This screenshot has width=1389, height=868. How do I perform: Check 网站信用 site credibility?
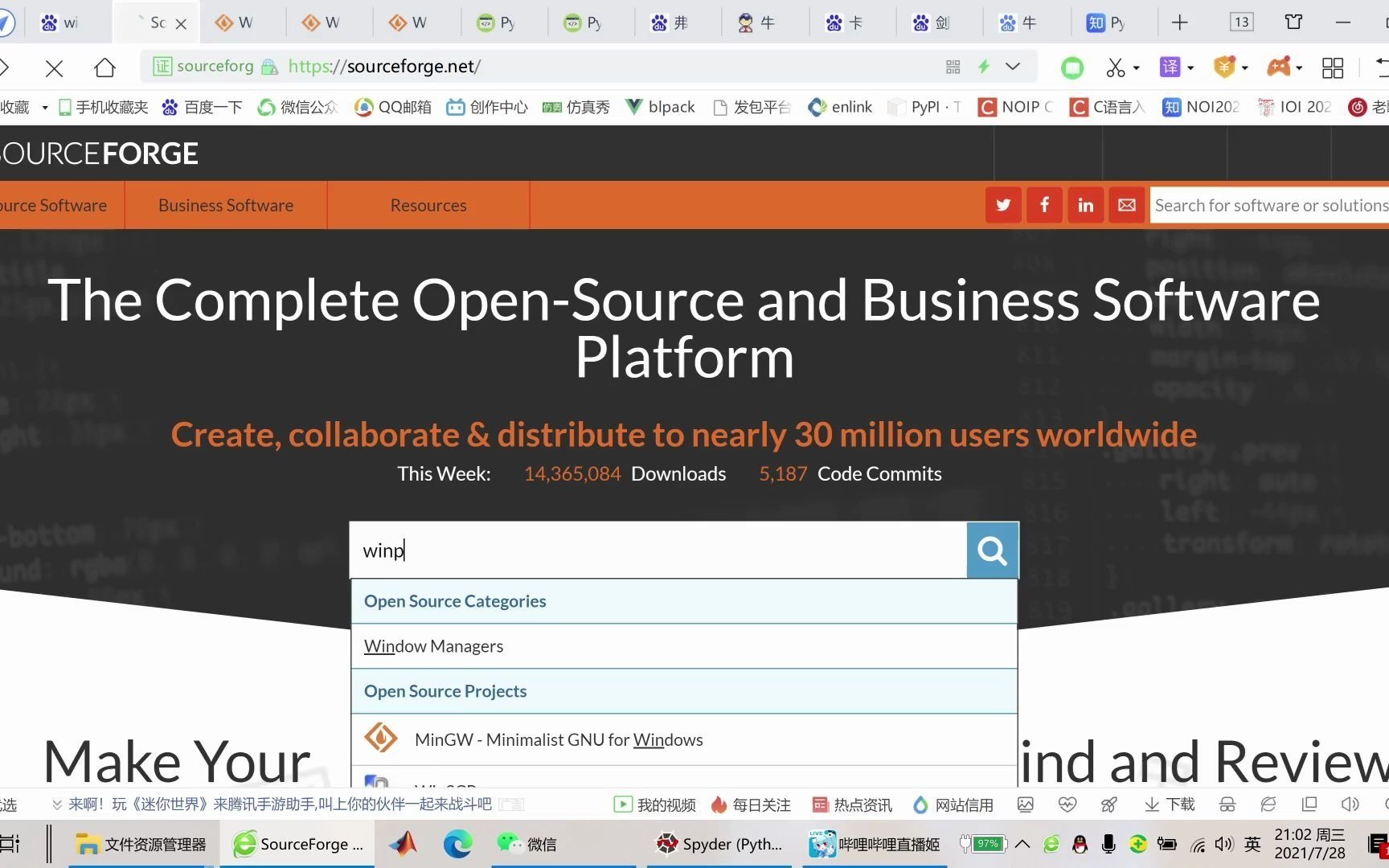click(x=953, y=805)
